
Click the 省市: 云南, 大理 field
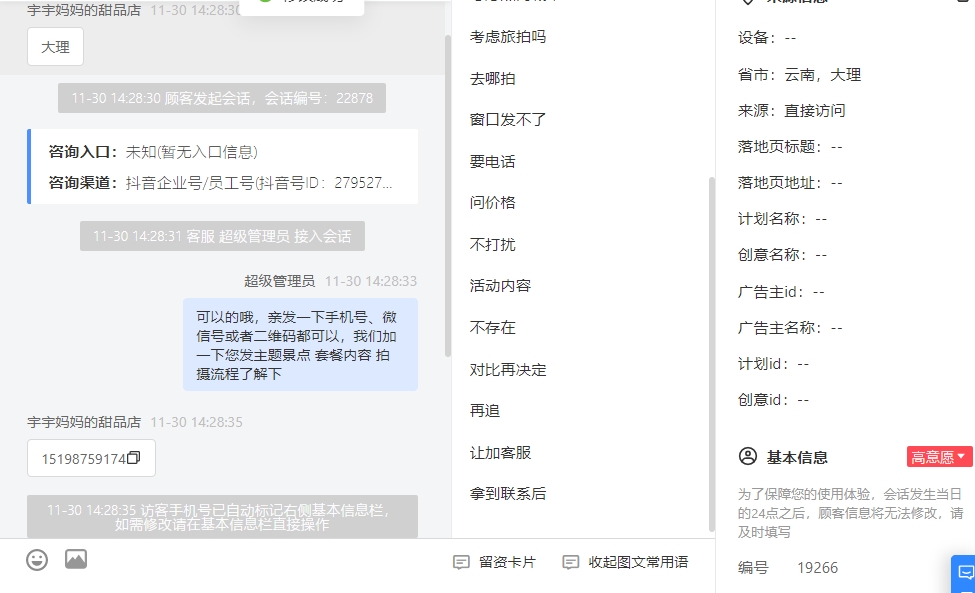[x=800, y=75]
